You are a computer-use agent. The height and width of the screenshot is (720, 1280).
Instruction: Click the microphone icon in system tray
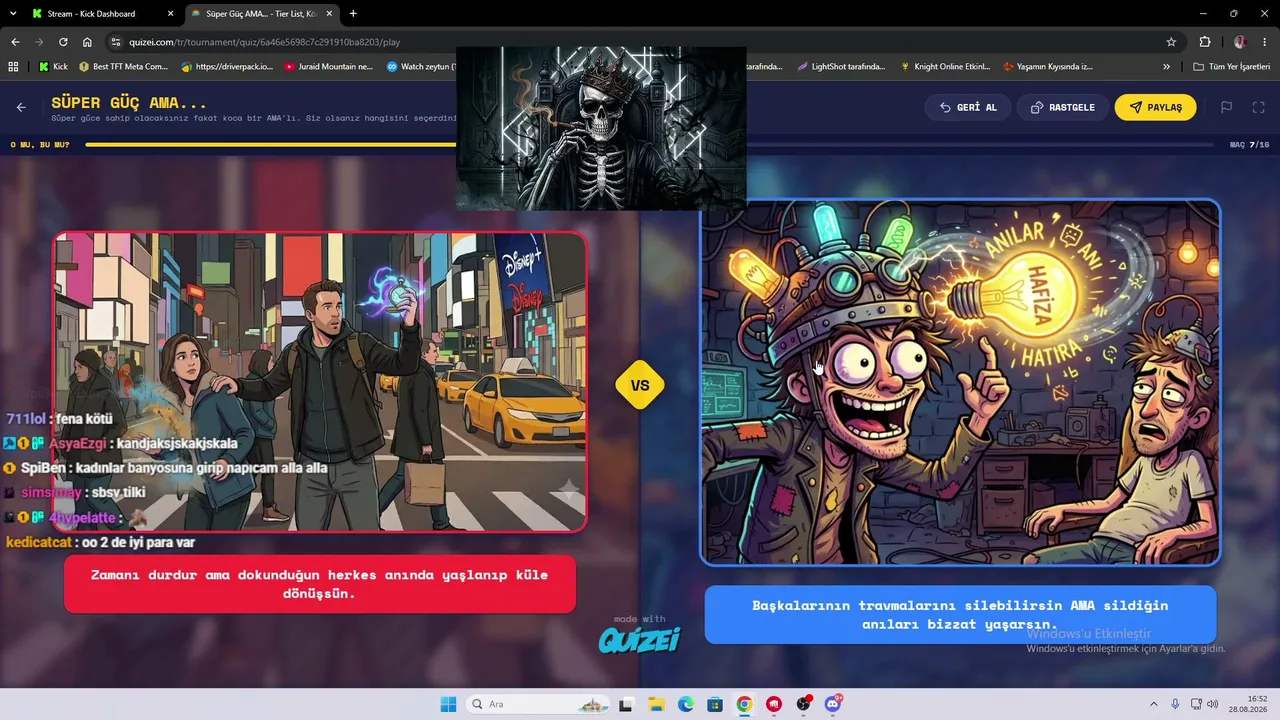coord(1175,704)
